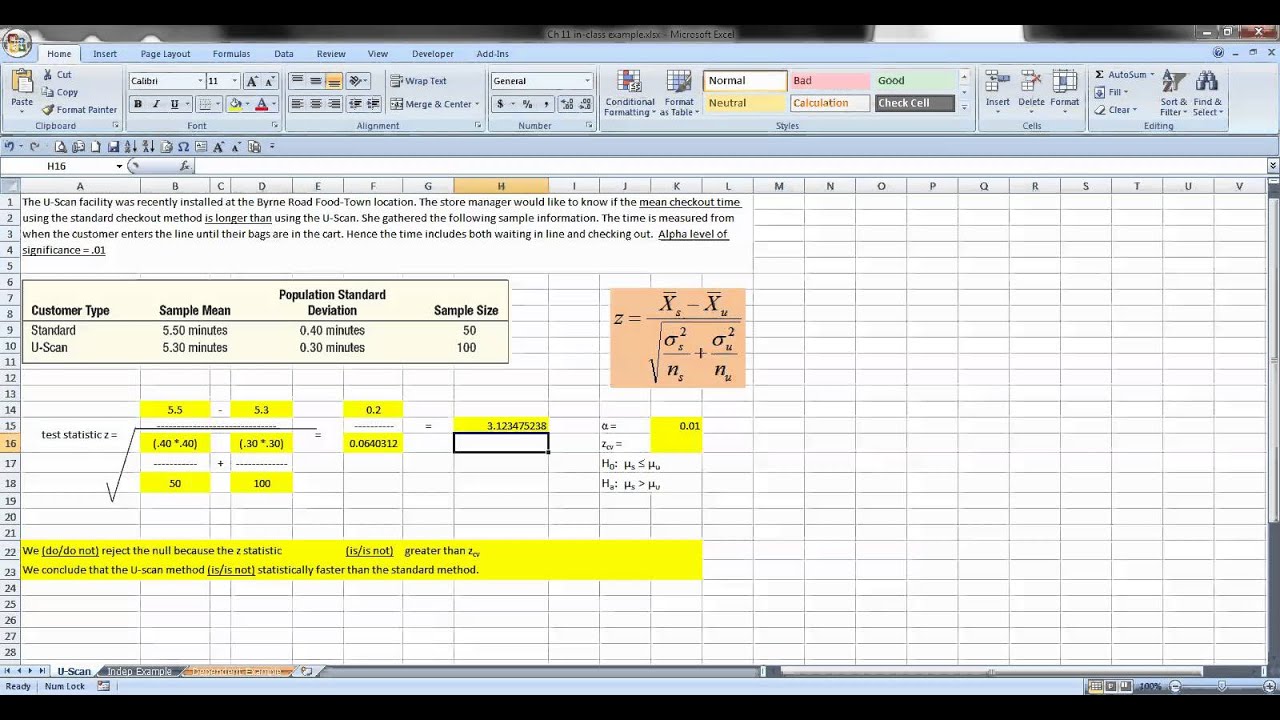The image size is (1280, 720).
Task: Cut the selection with Cut
Action: [57, 75]
